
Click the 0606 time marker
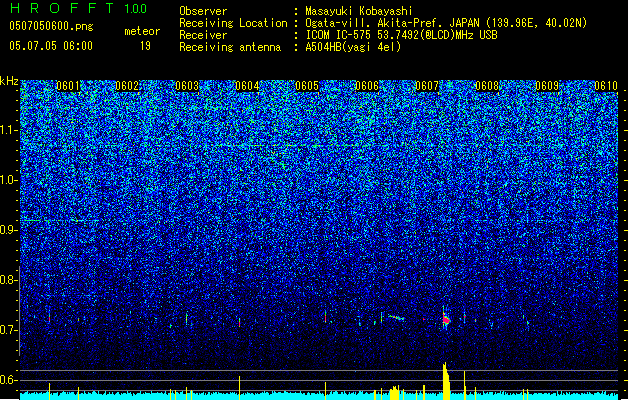pyautogui.click(x=367, y=86)
